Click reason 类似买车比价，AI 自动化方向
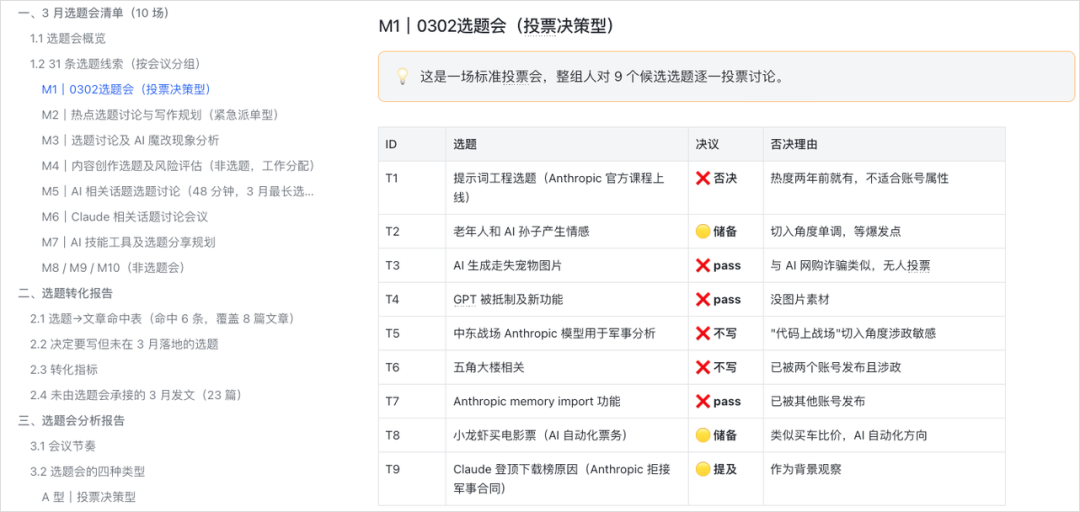Screen dimensions: 1080x512 (x=849, y=435)
